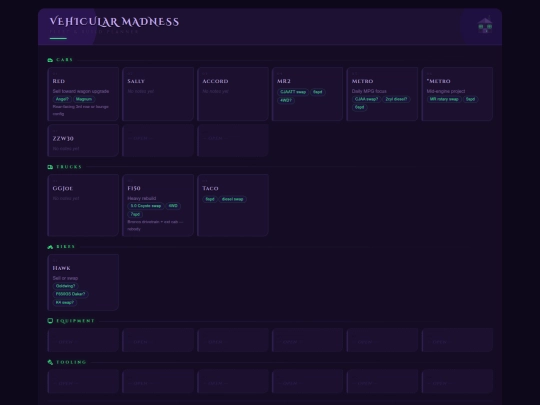Open the Hawk bike card

pyautogui.click(x=83, y=282)
